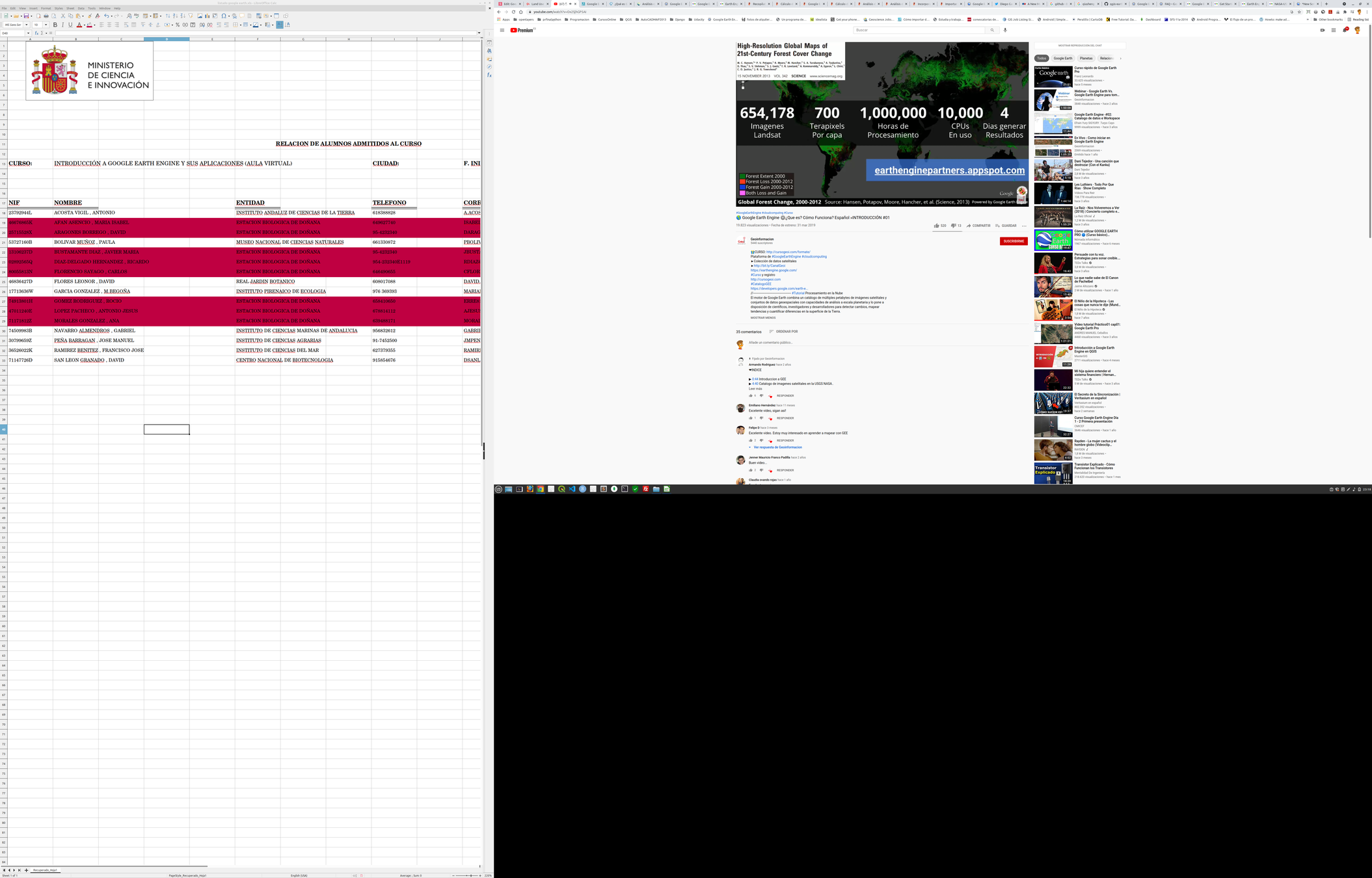
Task: Click the Italic formatting icon
Action: point(62,25)
